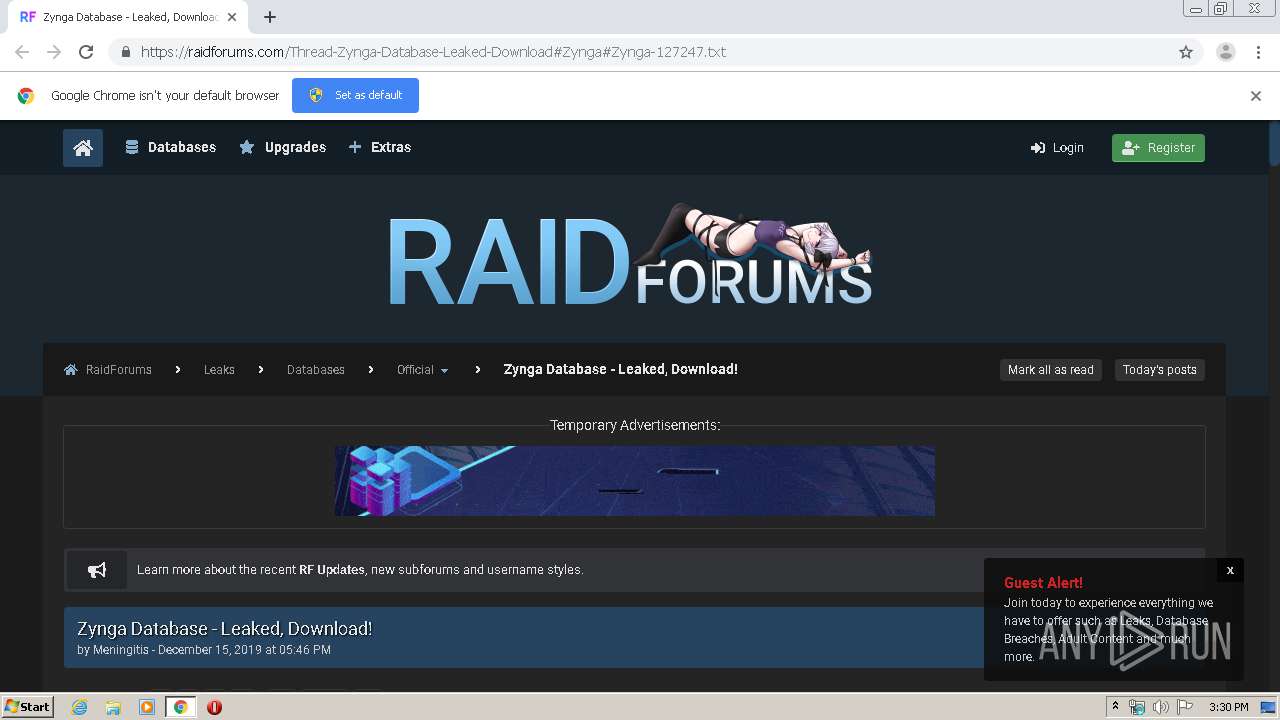Reload the current page
The image size is (1280, 720).
click(x=86, y=52)
